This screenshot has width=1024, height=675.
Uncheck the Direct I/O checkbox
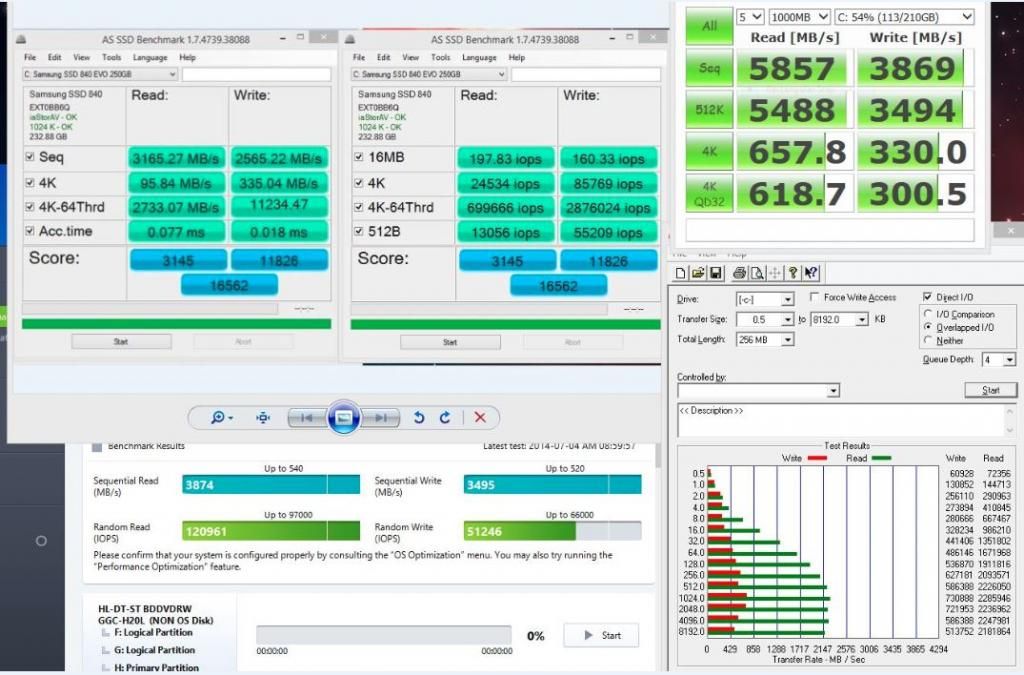[927, 297]
